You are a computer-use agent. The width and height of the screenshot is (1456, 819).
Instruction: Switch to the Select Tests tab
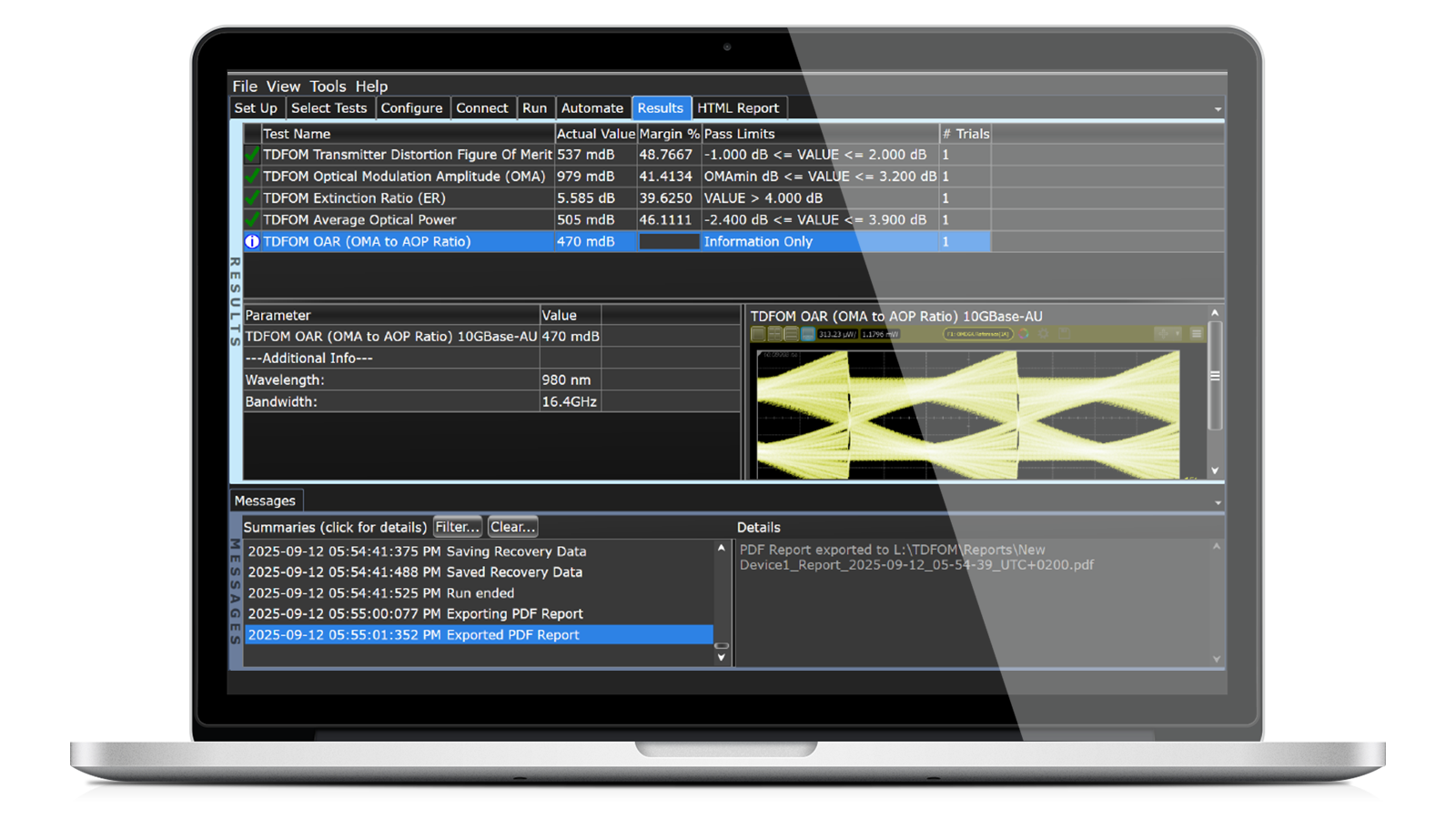329,107
